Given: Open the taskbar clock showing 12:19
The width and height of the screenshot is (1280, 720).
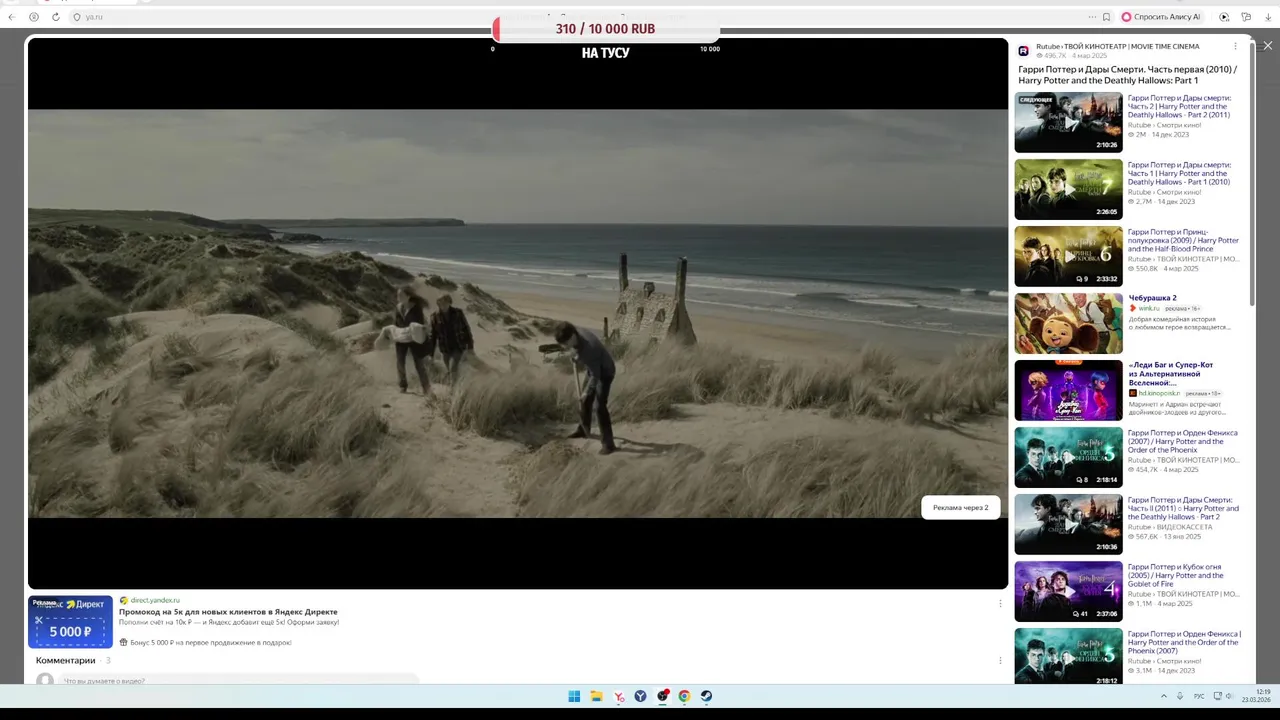Looking at the screenshot, I should click(1256, 696).
